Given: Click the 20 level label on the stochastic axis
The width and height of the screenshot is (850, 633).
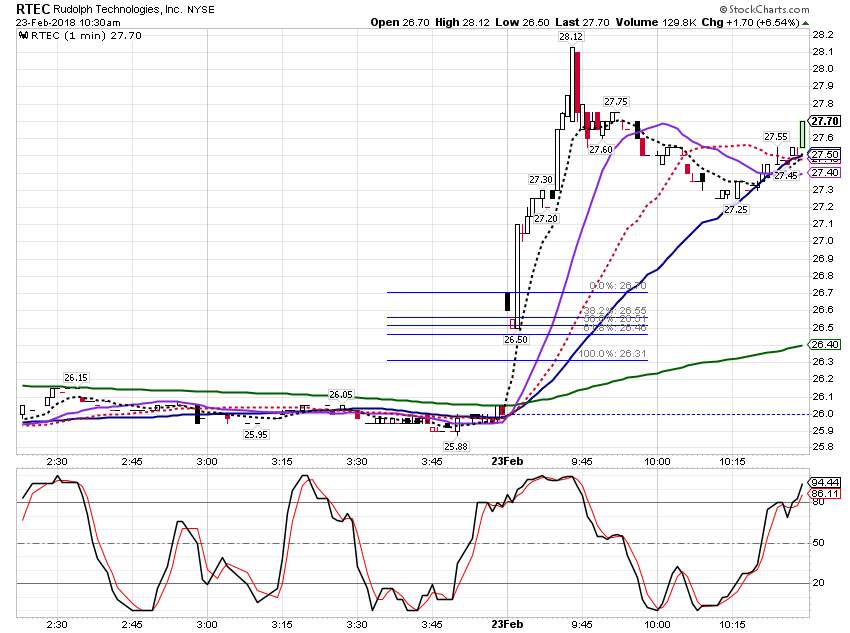Looking at the screenshot, I should [818, 583].
